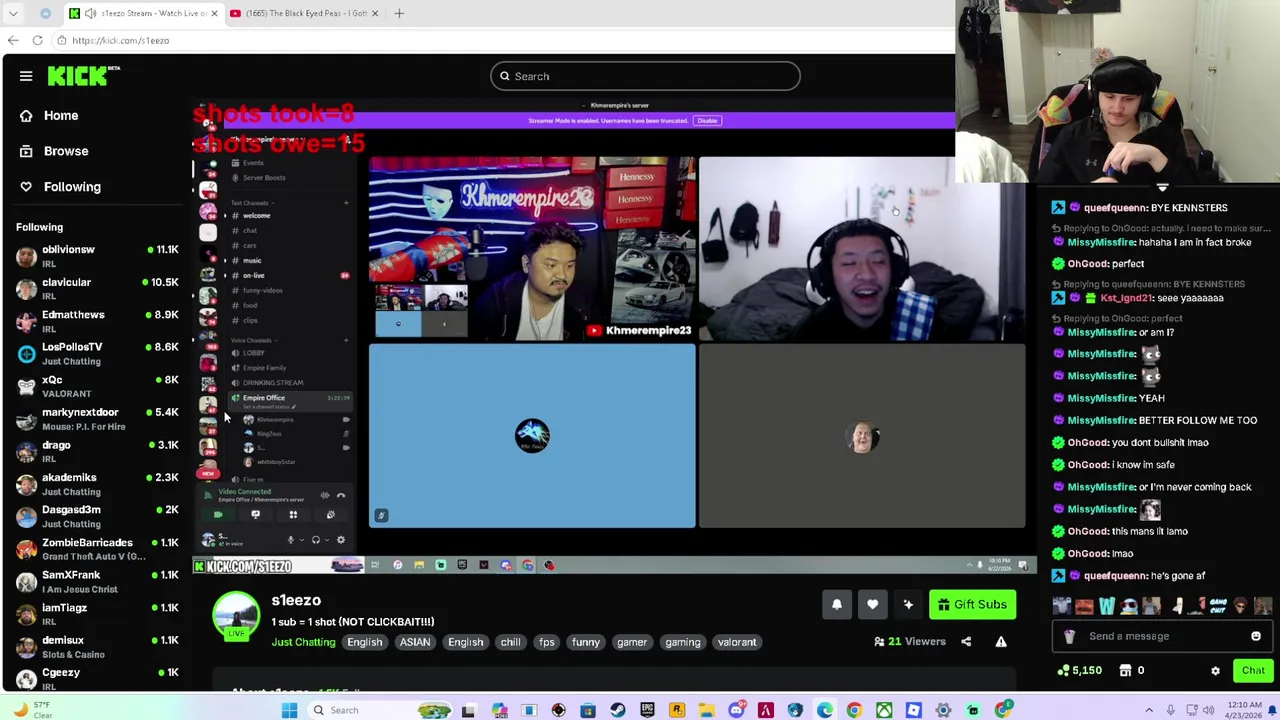Screen dimensions: 1280x720
Task: Close the Black Eyed Peas tab
Action: [x=375, y=13]
